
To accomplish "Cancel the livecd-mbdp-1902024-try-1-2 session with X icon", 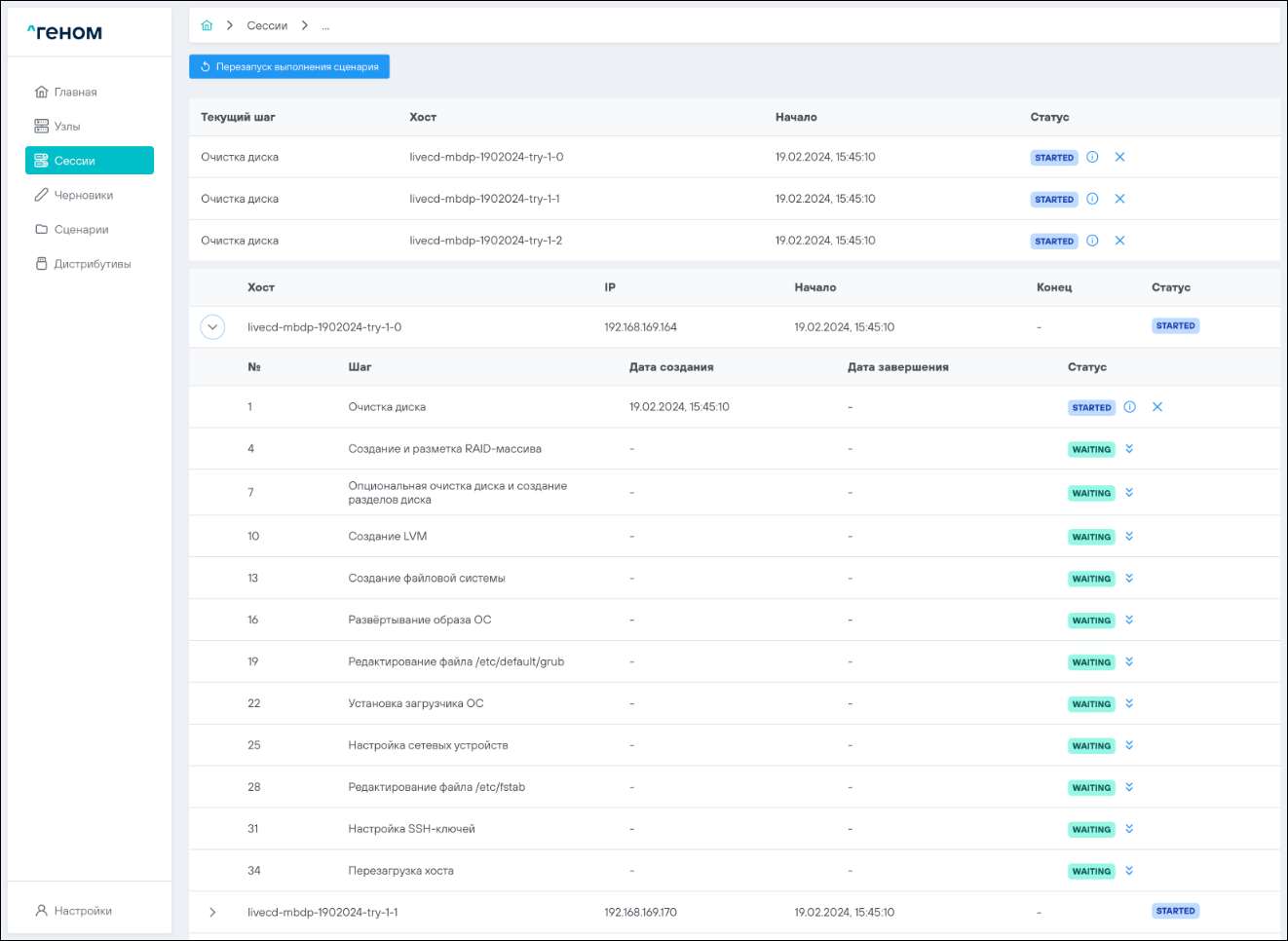I will (1119, 241).
